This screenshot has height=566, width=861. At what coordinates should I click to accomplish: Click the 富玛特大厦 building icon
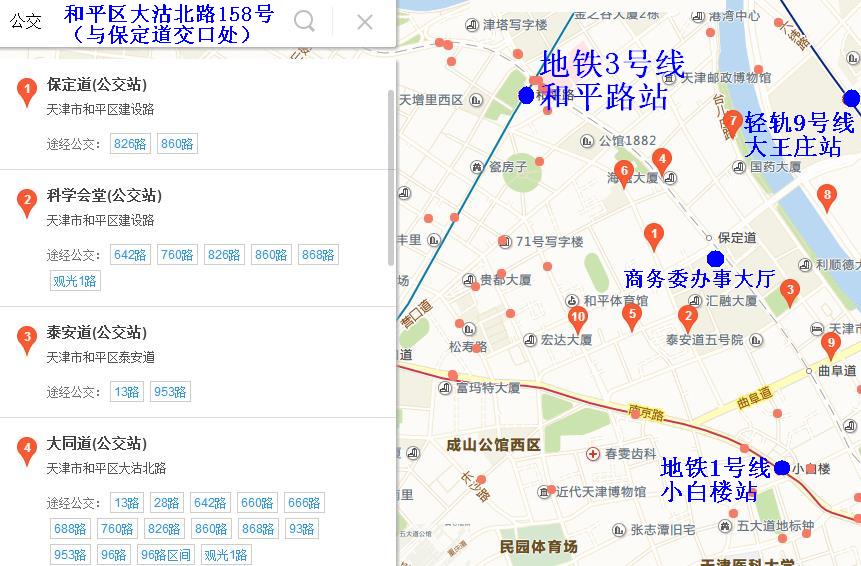(x=445, y=388)
